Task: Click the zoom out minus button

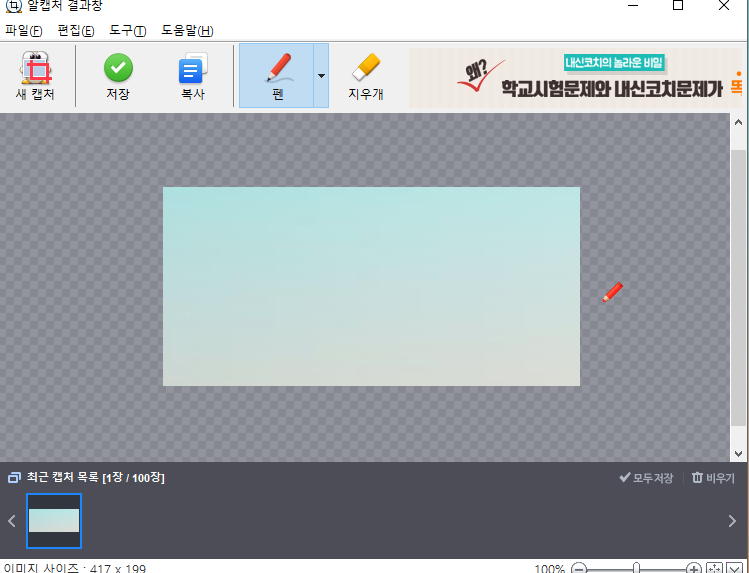Action: pyautogui.click(x=579, y=568)
